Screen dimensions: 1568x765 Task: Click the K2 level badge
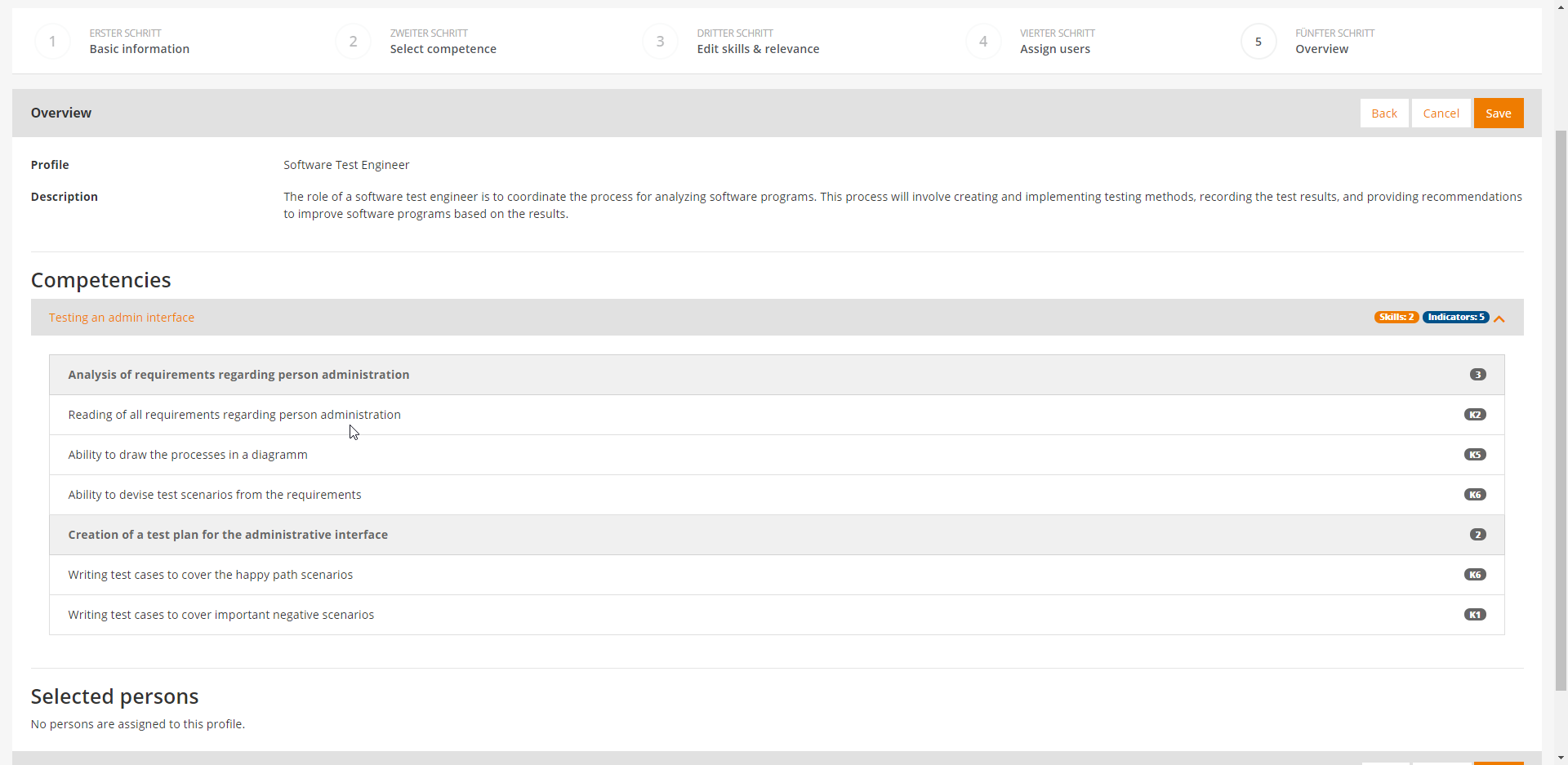coord(1474,415)
